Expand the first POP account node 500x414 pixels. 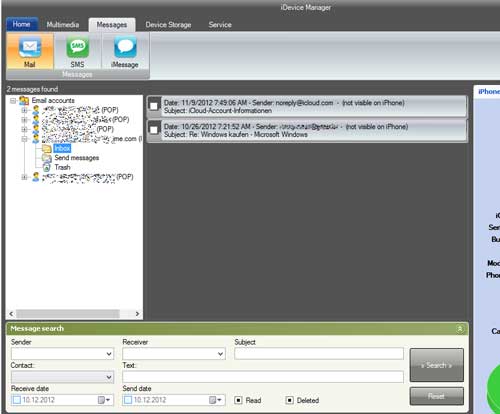[x=24, y=110]
